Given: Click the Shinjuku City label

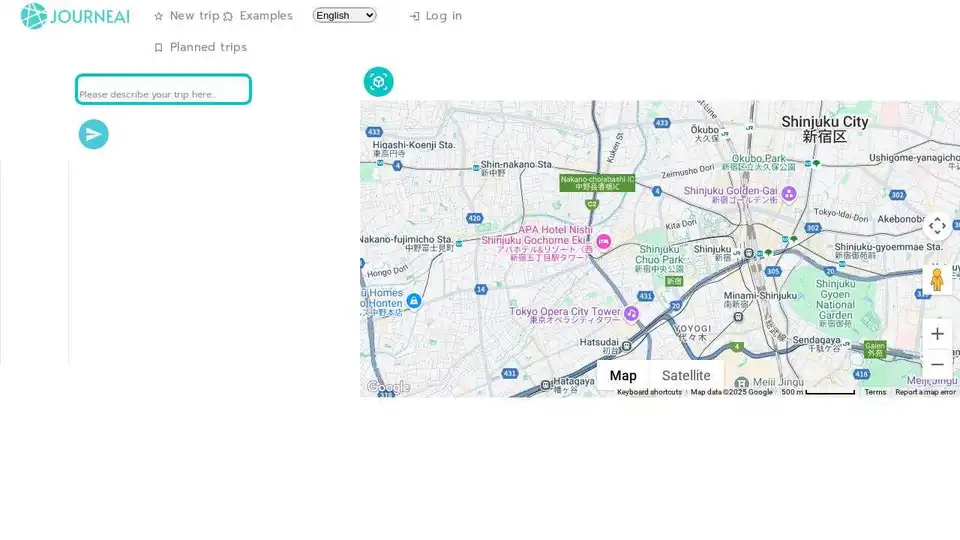Looking at the screenshot, I should click(824, 129).
